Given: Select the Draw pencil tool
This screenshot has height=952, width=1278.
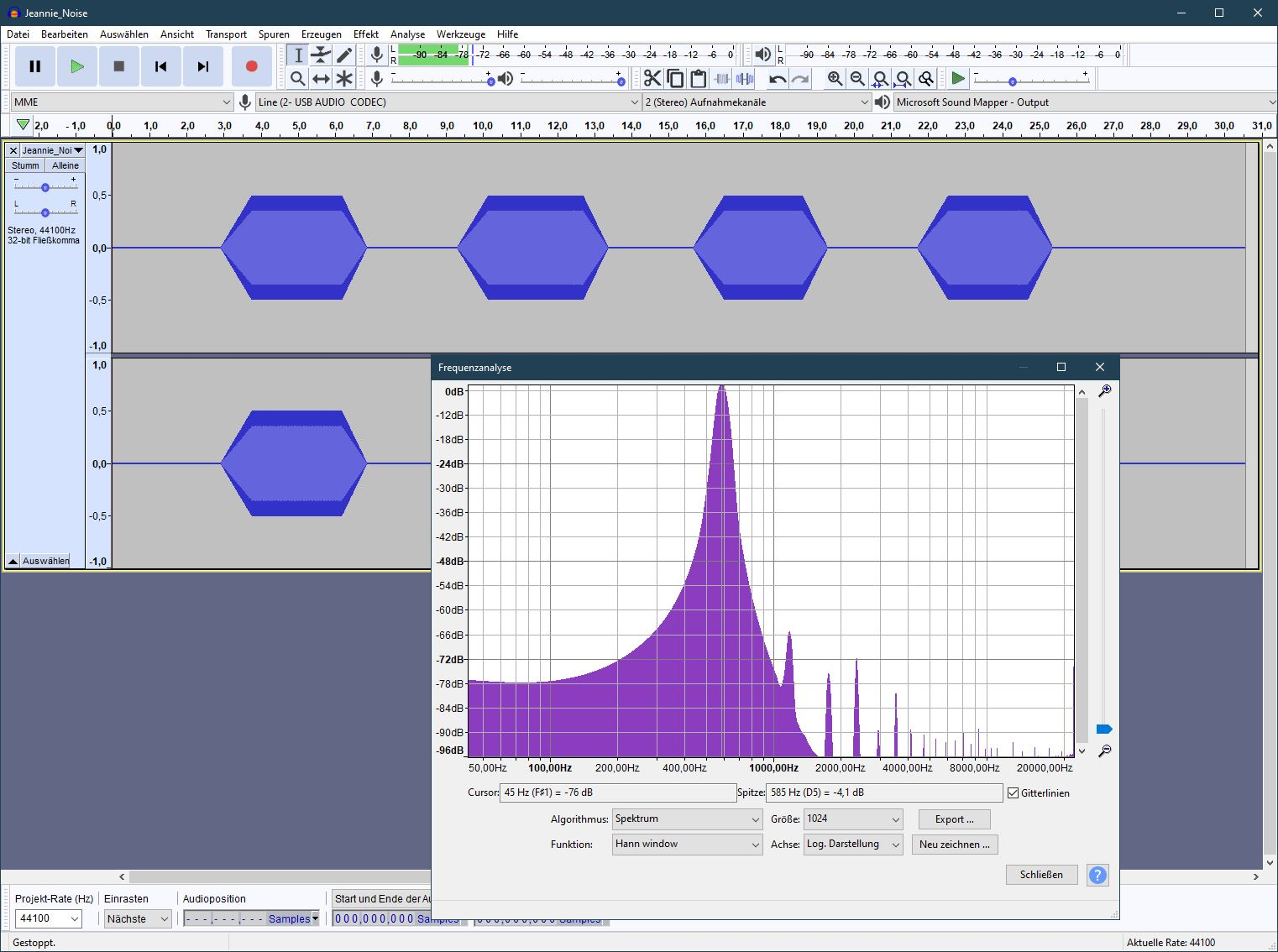Looking at the screenshot, I should 344,55.
